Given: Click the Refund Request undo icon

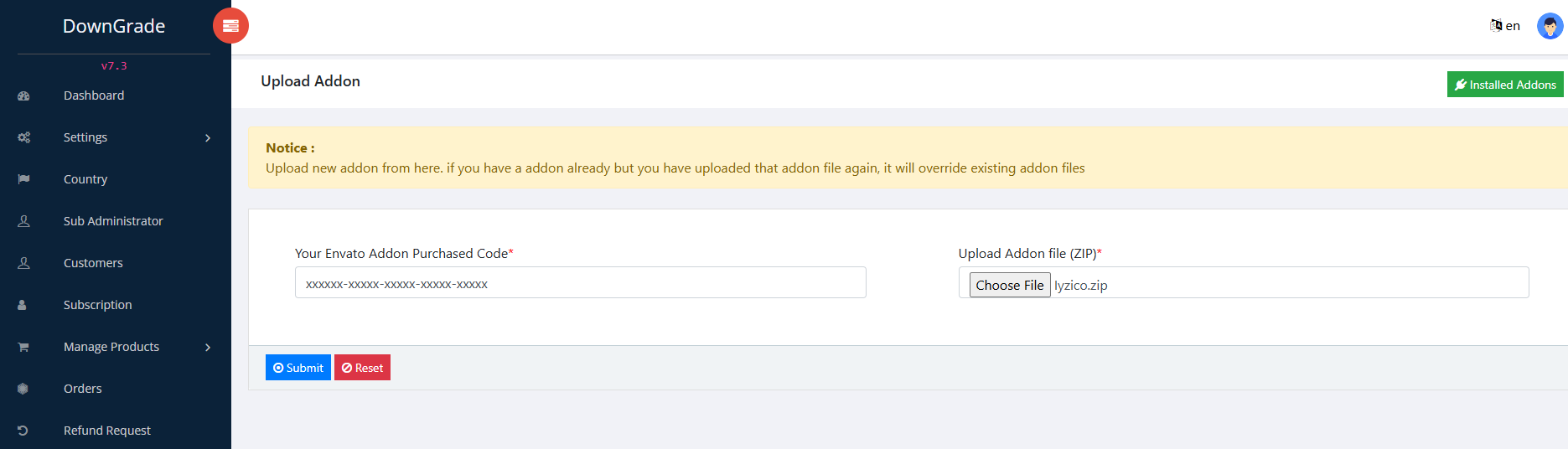Looking at the screenshot, I should (23, 431).
